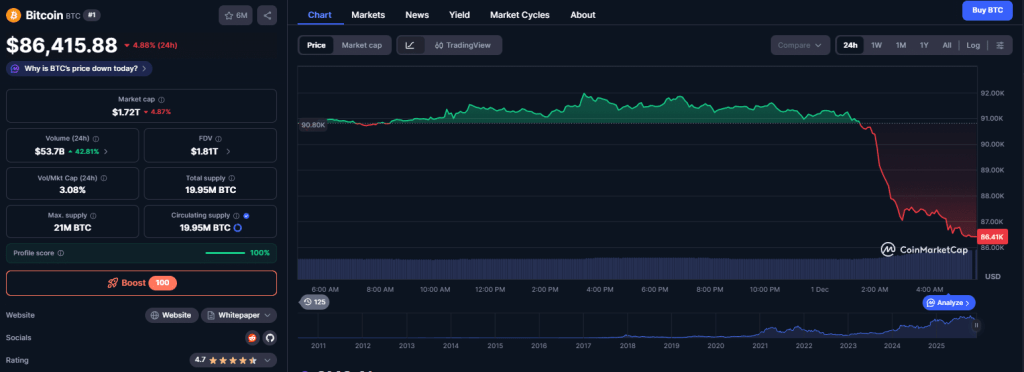Click the Buy BTC button
The height and width of the screenshot is (372, 1024).
coord(987,10)
